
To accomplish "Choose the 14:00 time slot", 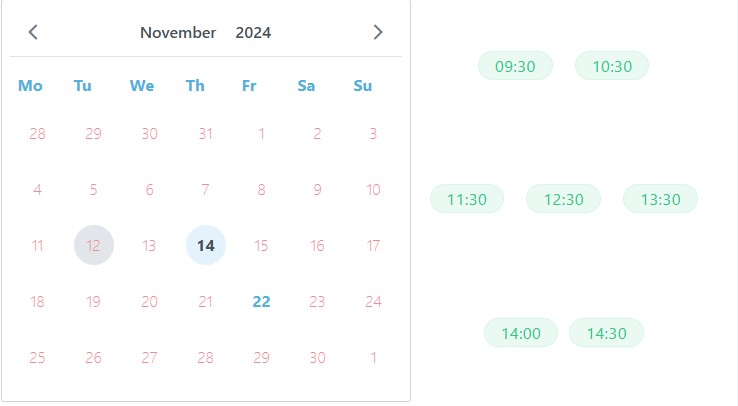I will click(521, 333).
